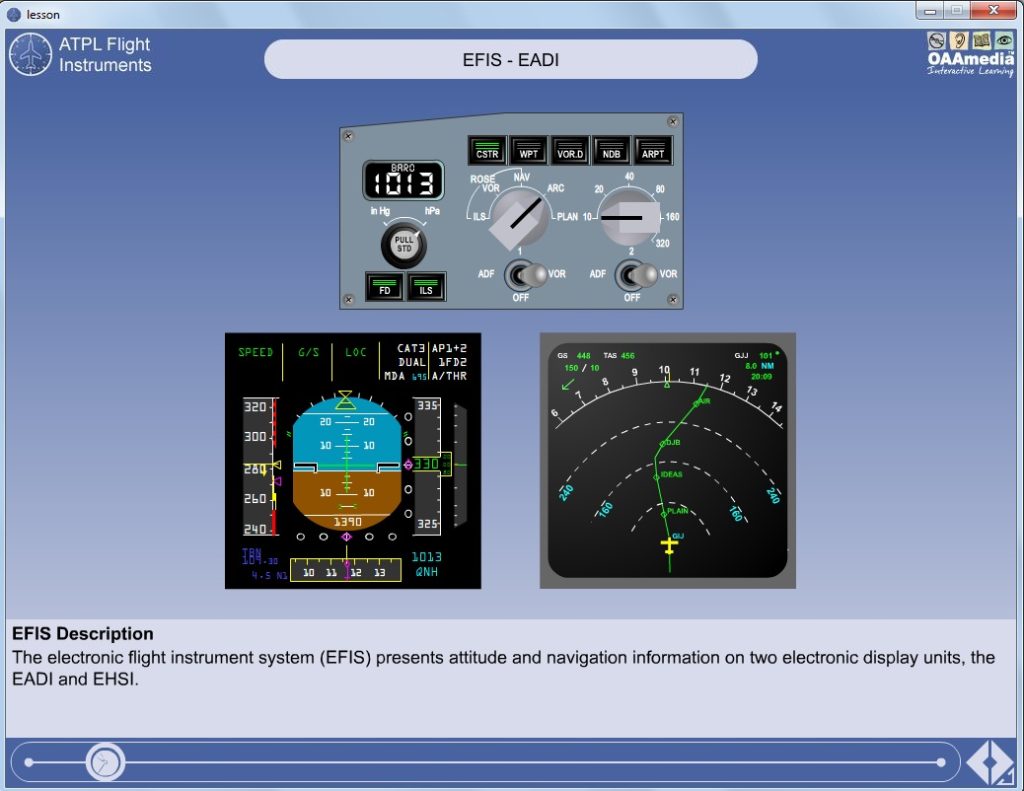Click the clock thumb on the lesson progress slider
1024x791 pixels.
[104, 762]
